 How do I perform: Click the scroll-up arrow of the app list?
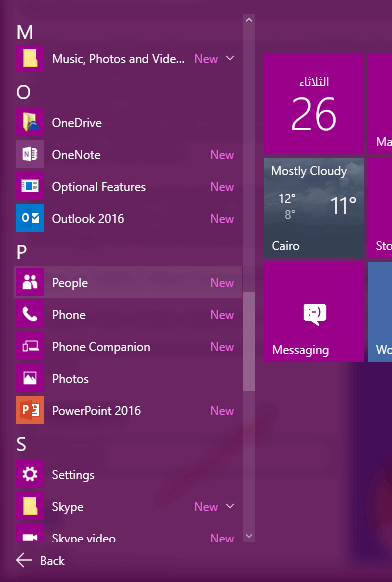point(249,20)
